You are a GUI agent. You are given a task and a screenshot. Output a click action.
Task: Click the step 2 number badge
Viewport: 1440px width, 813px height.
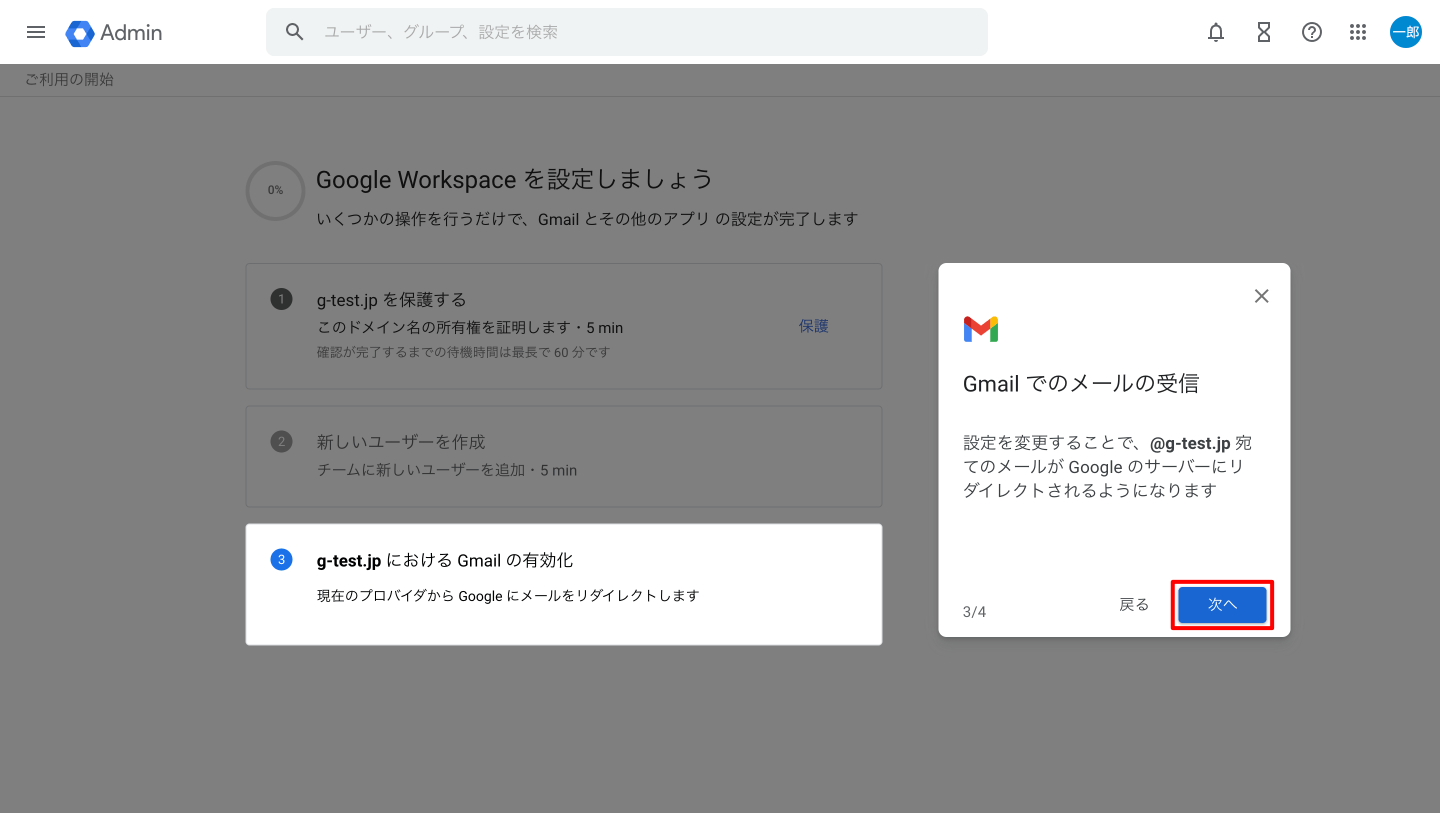(281, 441)
